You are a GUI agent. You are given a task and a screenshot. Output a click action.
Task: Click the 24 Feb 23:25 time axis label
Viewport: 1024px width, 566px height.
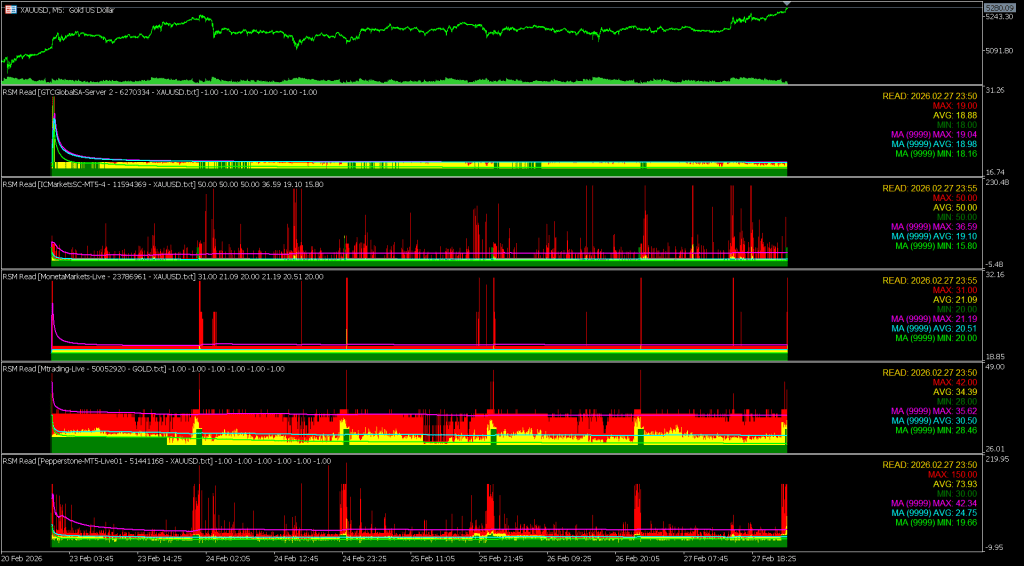coord(364,559)
